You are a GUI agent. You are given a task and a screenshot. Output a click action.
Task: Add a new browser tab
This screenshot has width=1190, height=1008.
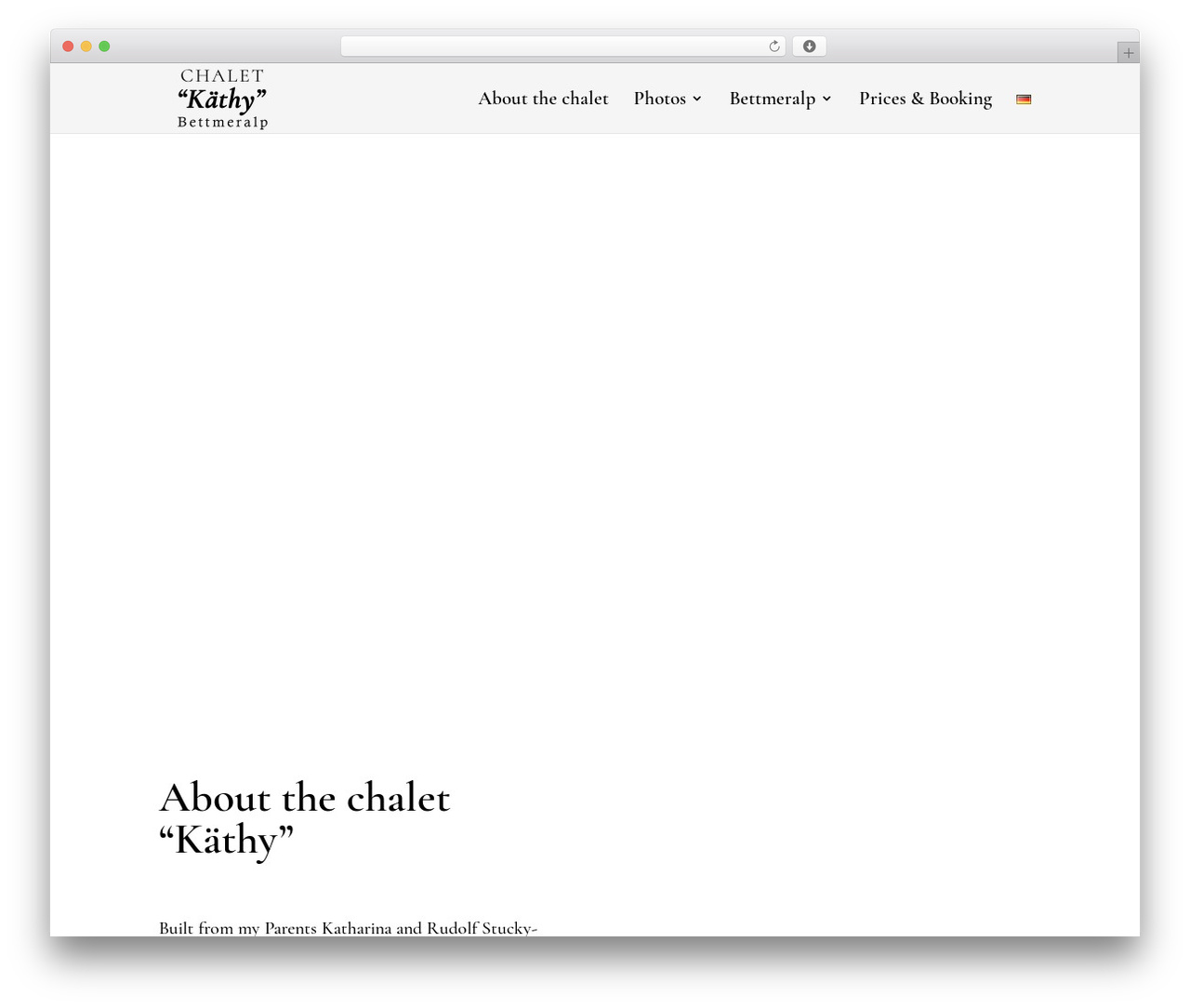pyautogui.click(x=1128, y=53)
